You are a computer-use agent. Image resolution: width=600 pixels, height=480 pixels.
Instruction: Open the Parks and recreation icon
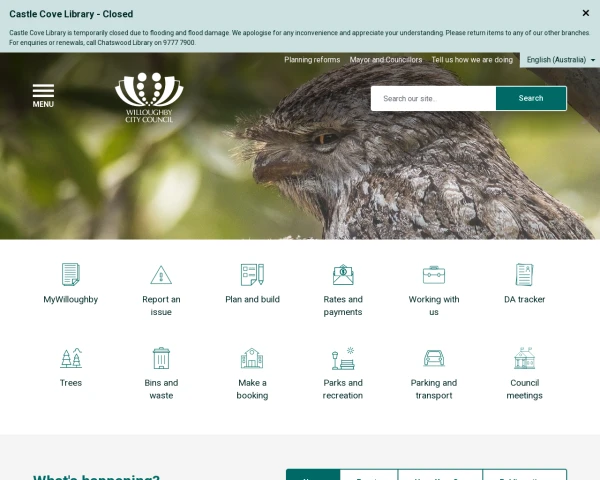click(x=343, y=358)
